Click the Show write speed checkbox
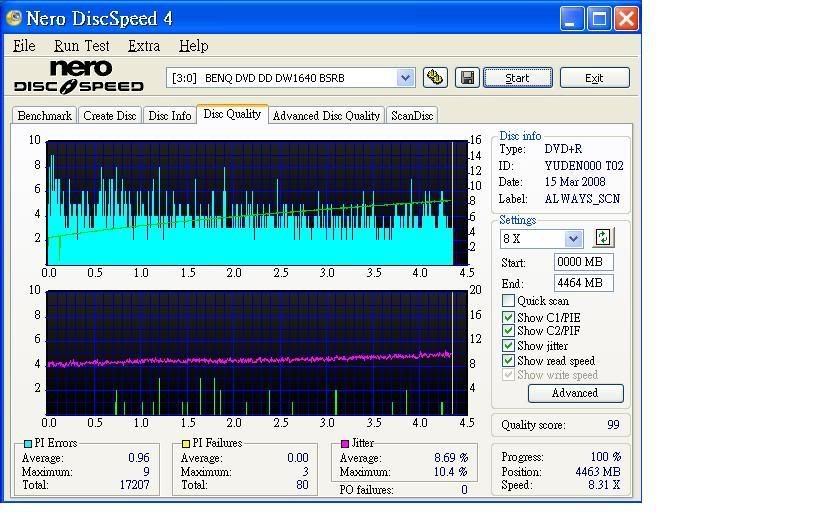 click(508, 374)
